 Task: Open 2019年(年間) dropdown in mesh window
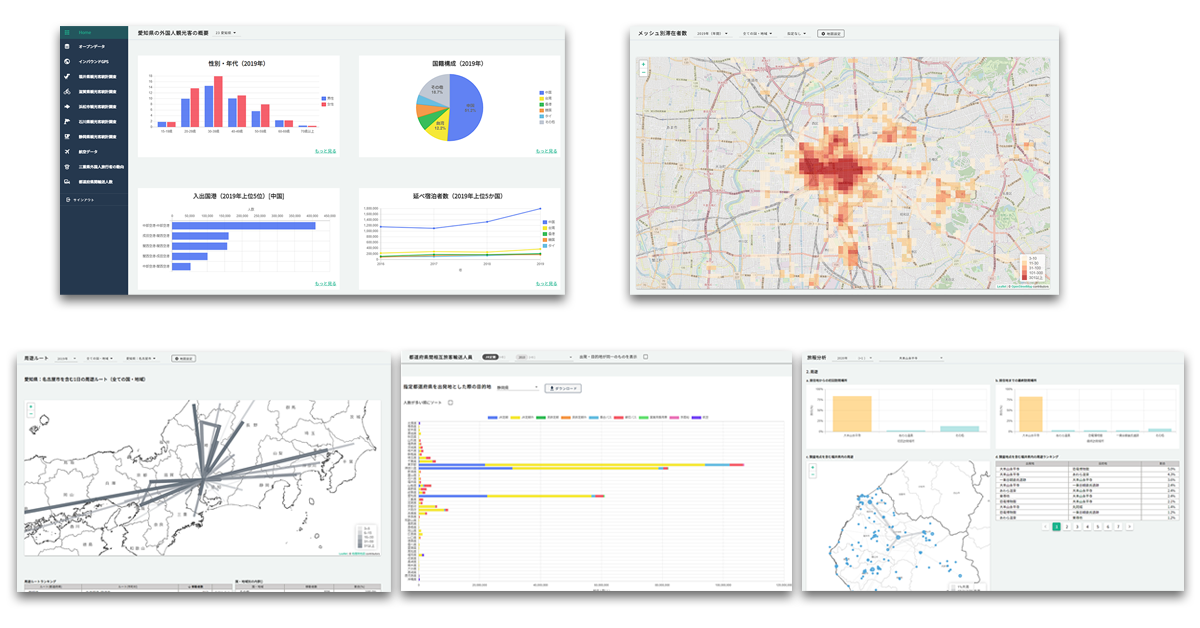(x=712, y=34)
